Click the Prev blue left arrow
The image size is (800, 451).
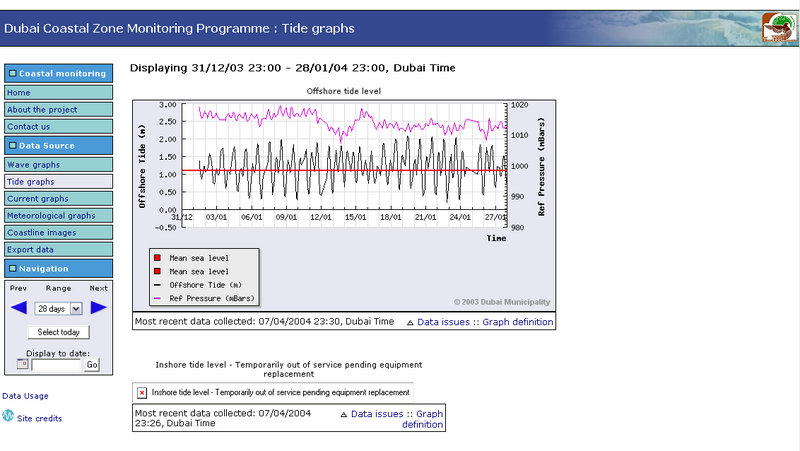click(x=19, y=308)
